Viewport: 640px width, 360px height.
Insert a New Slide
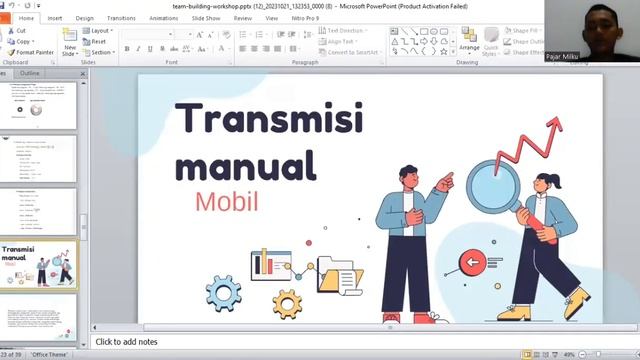(70, 42)
